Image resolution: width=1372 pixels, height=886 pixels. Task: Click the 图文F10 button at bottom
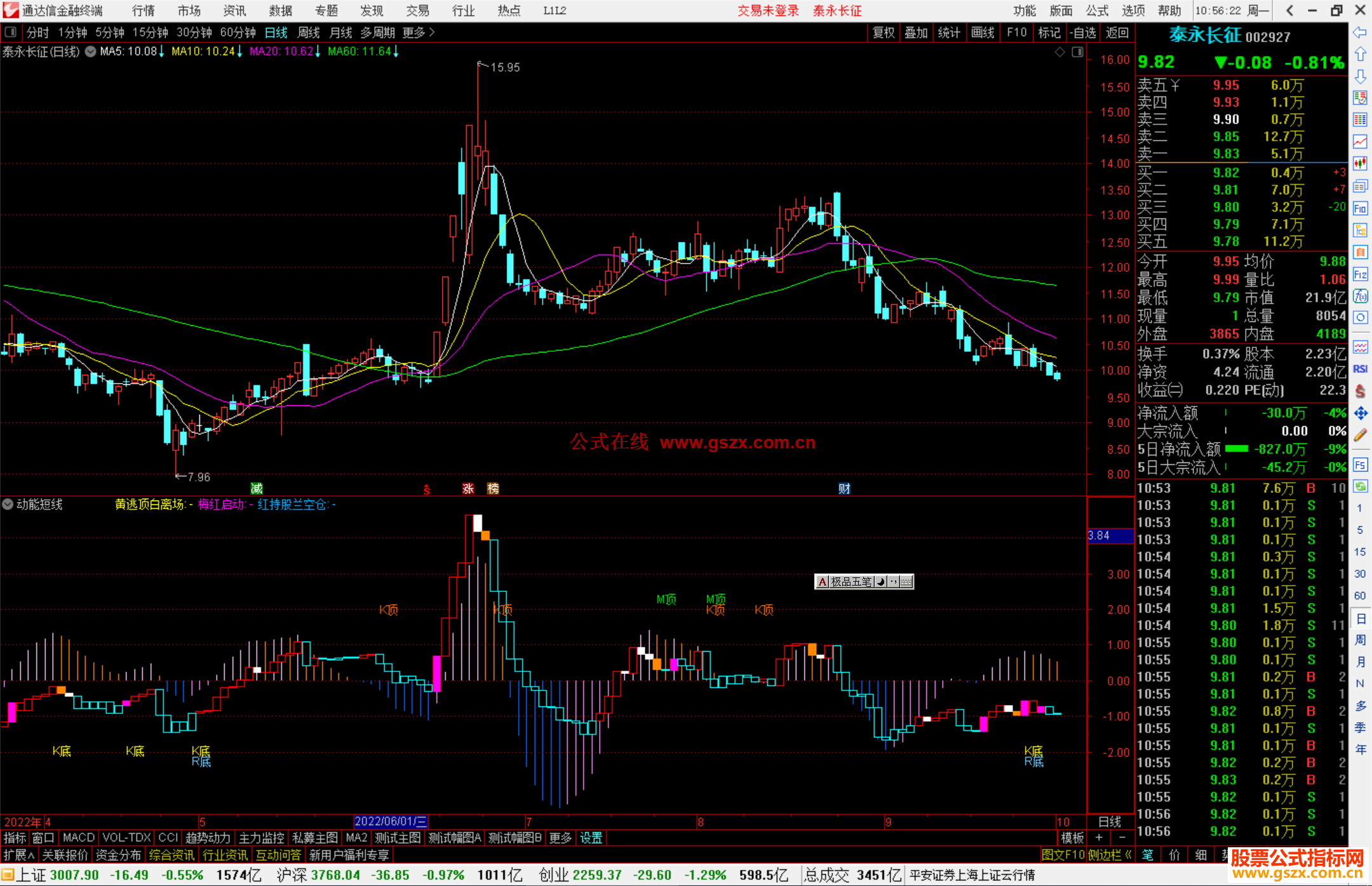(x=1063, y=855)
